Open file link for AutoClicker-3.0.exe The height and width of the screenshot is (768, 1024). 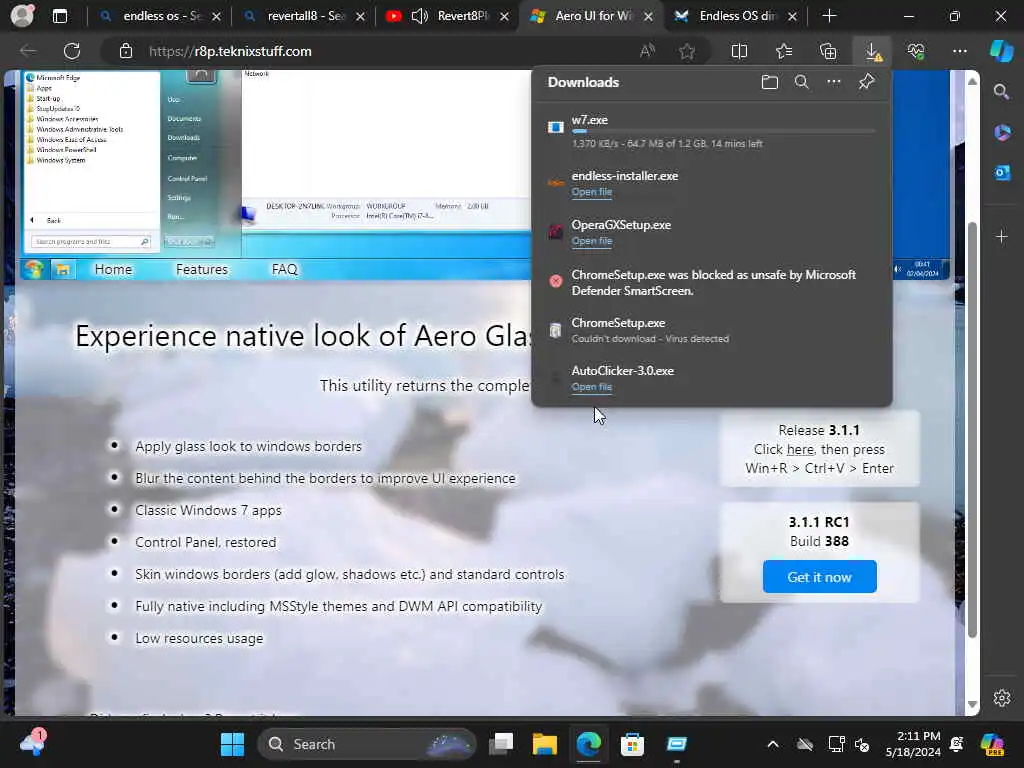point(592,387)
